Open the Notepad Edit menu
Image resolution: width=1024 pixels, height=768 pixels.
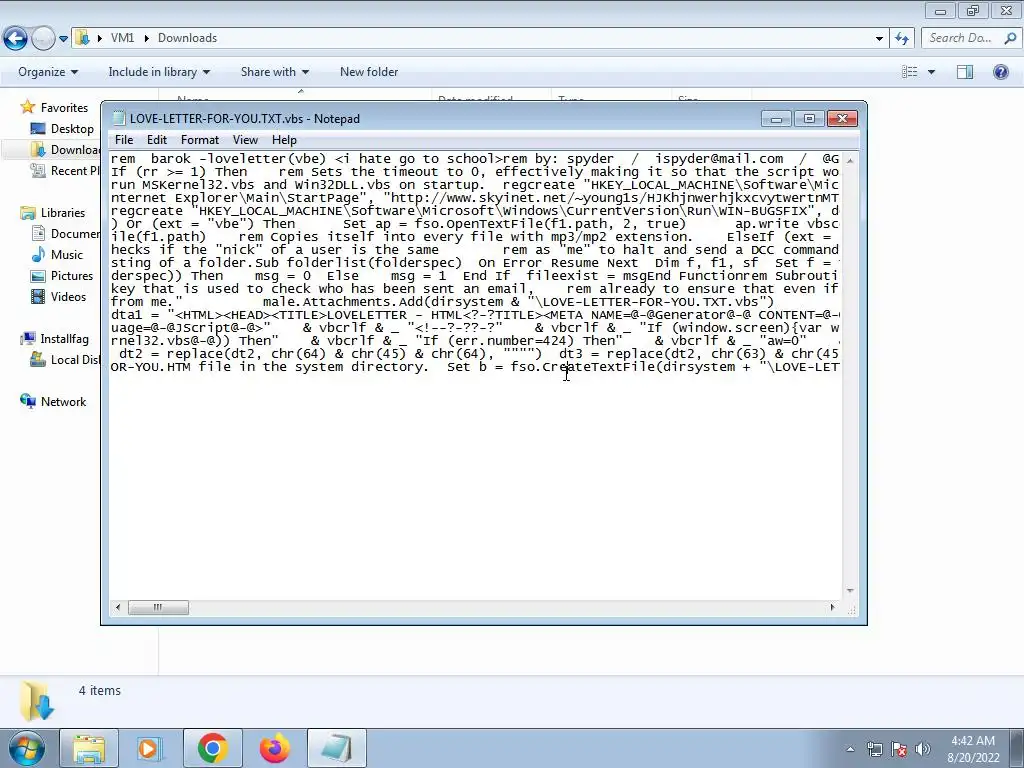(157, 140)
